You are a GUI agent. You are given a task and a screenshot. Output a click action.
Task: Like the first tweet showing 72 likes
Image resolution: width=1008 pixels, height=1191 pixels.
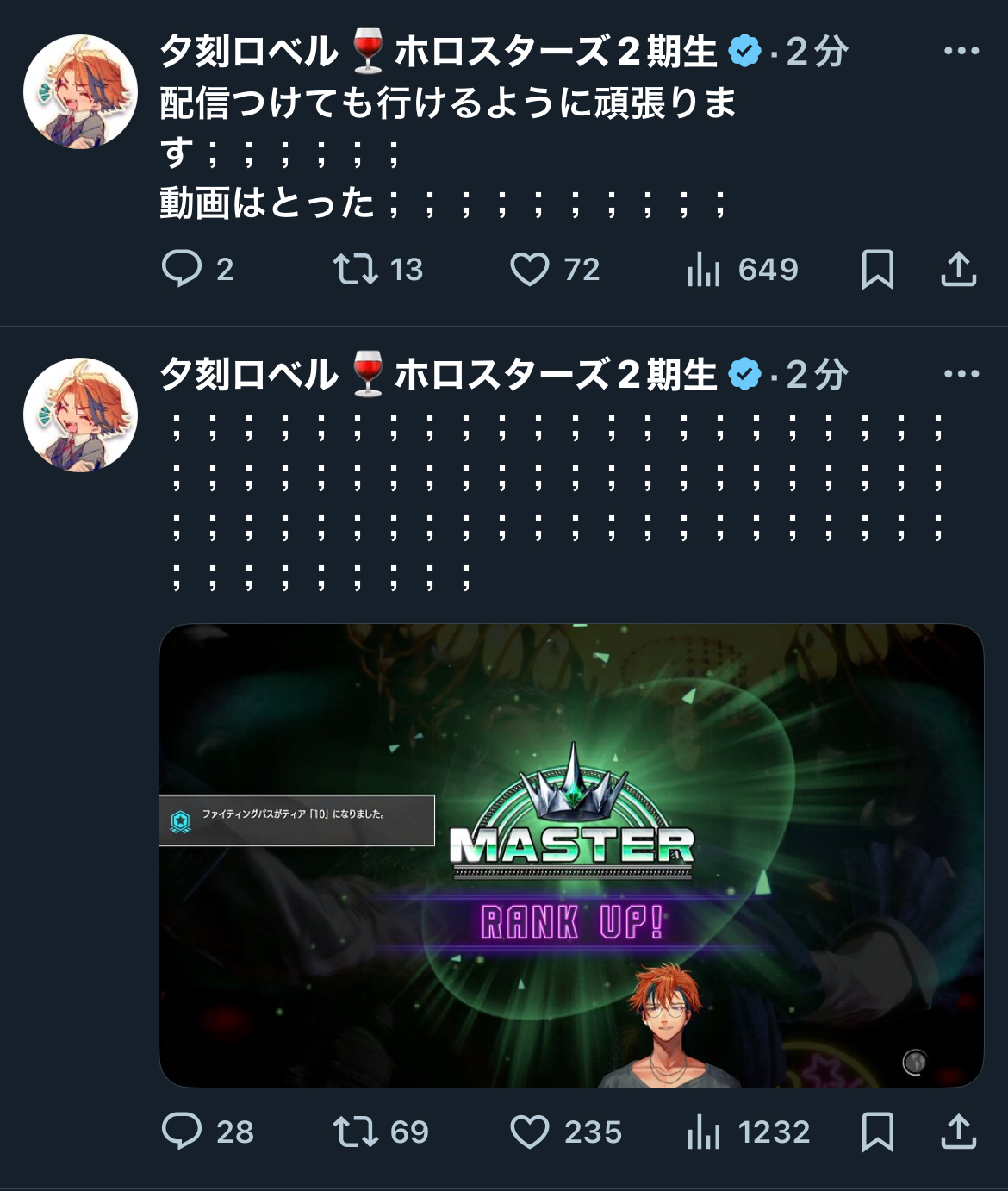pyautogui.click(x=554, y=269)
